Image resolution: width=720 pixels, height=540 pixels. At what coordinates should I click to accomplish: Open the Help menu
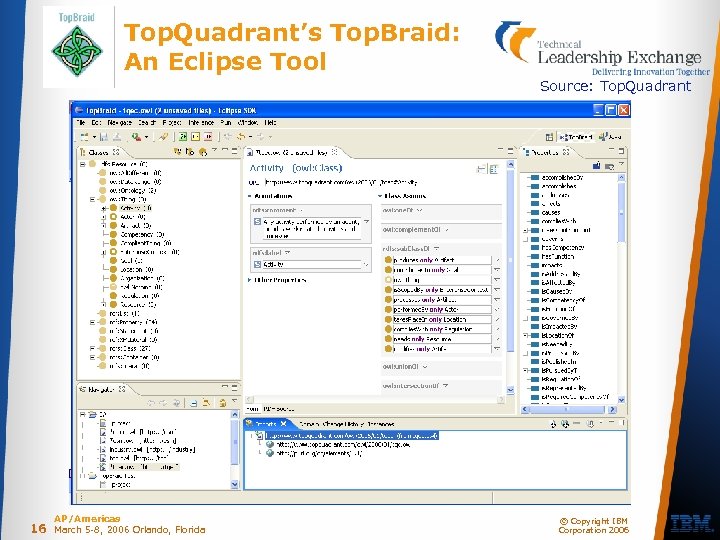270,123
